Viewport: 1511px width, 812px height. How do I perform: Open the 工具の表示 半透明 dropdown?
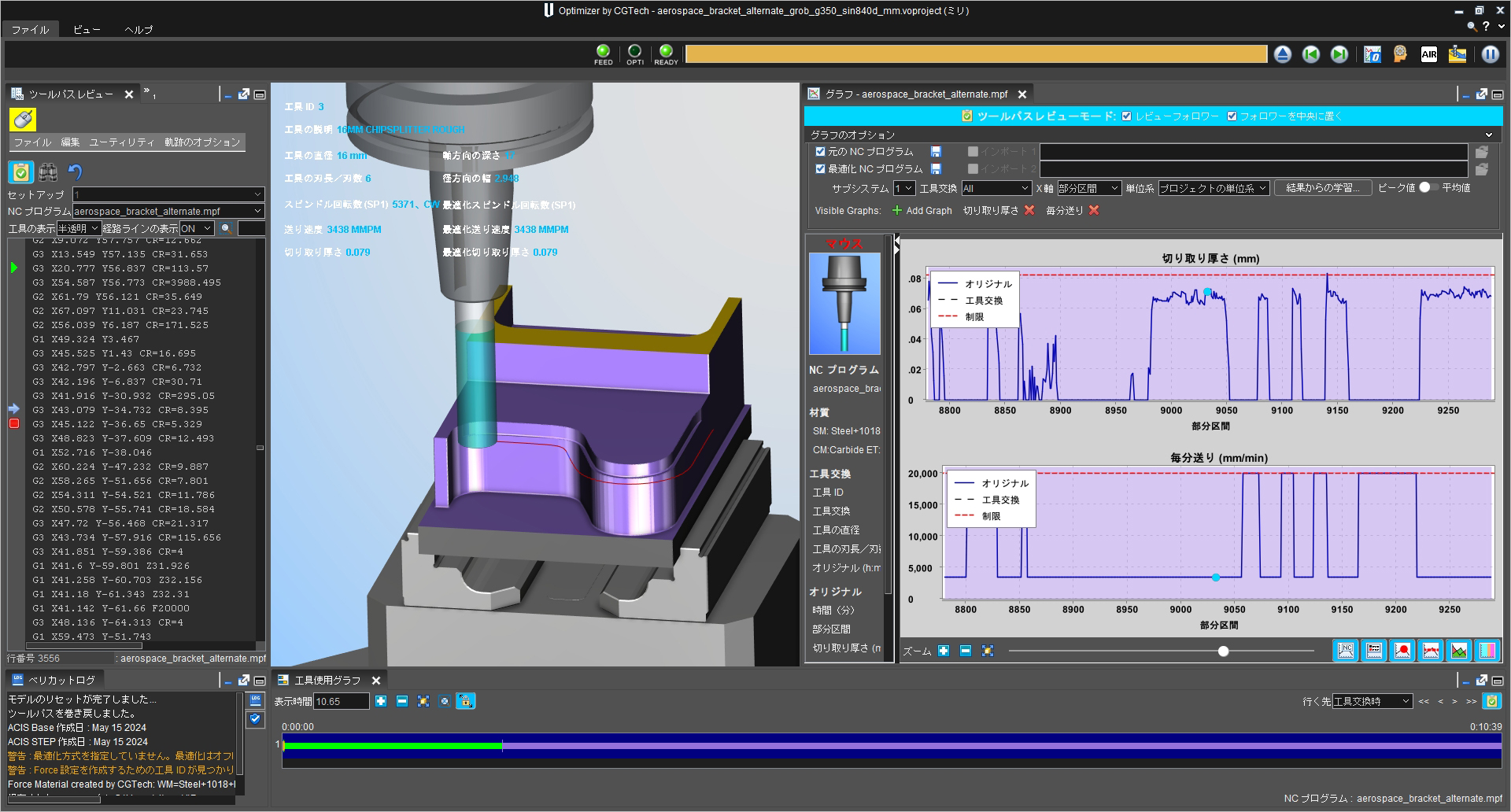pyautogui.click(x=79, y=228)
